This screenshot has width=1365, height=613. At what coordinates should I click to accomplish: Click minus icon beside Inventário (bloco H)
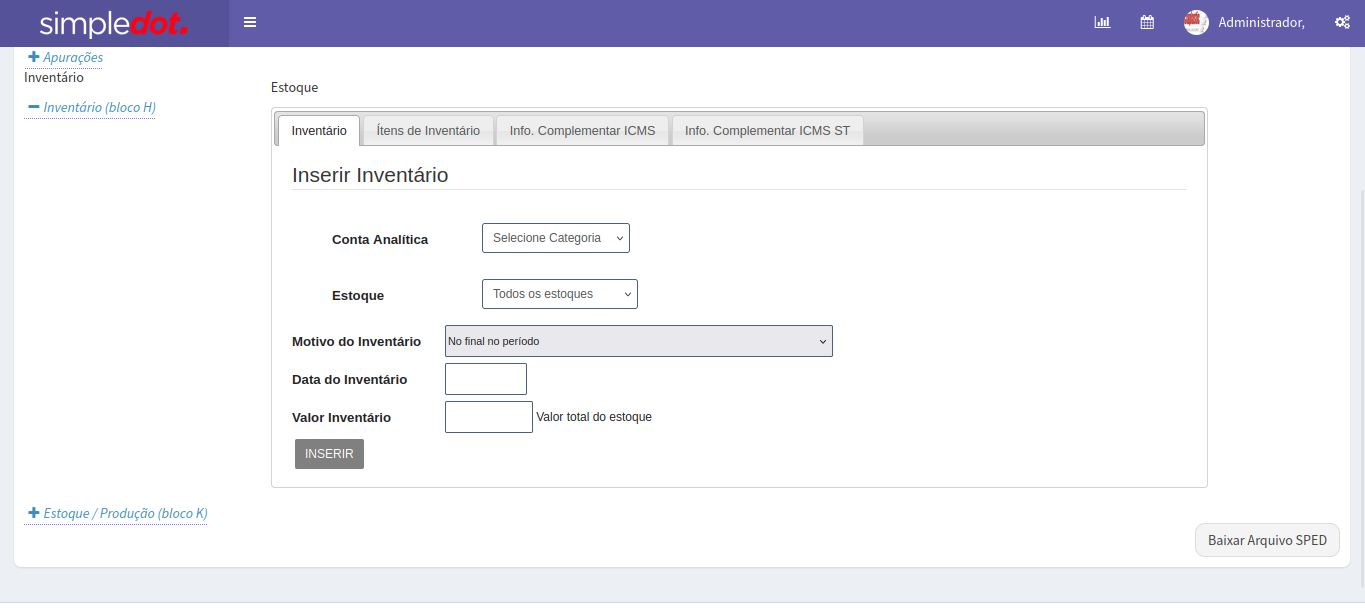tap(33, 106)
